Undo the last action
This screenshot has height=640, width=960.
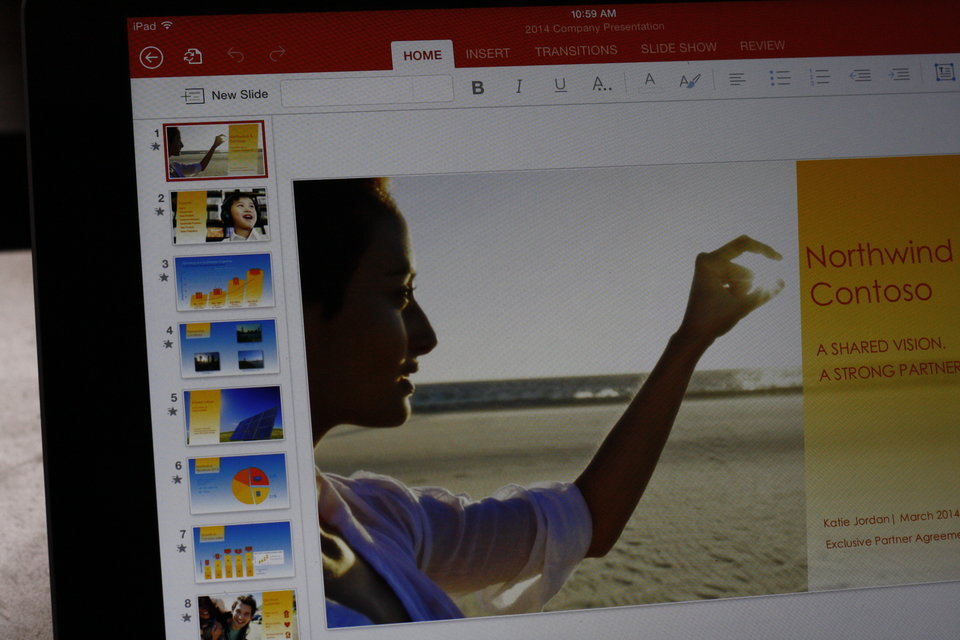[x=235, y=55]
